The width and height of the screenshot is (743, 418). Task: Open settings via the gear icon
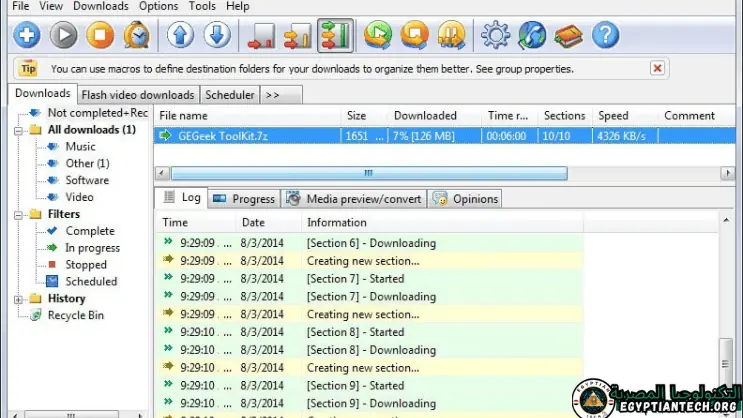click(x=495, y=36)
